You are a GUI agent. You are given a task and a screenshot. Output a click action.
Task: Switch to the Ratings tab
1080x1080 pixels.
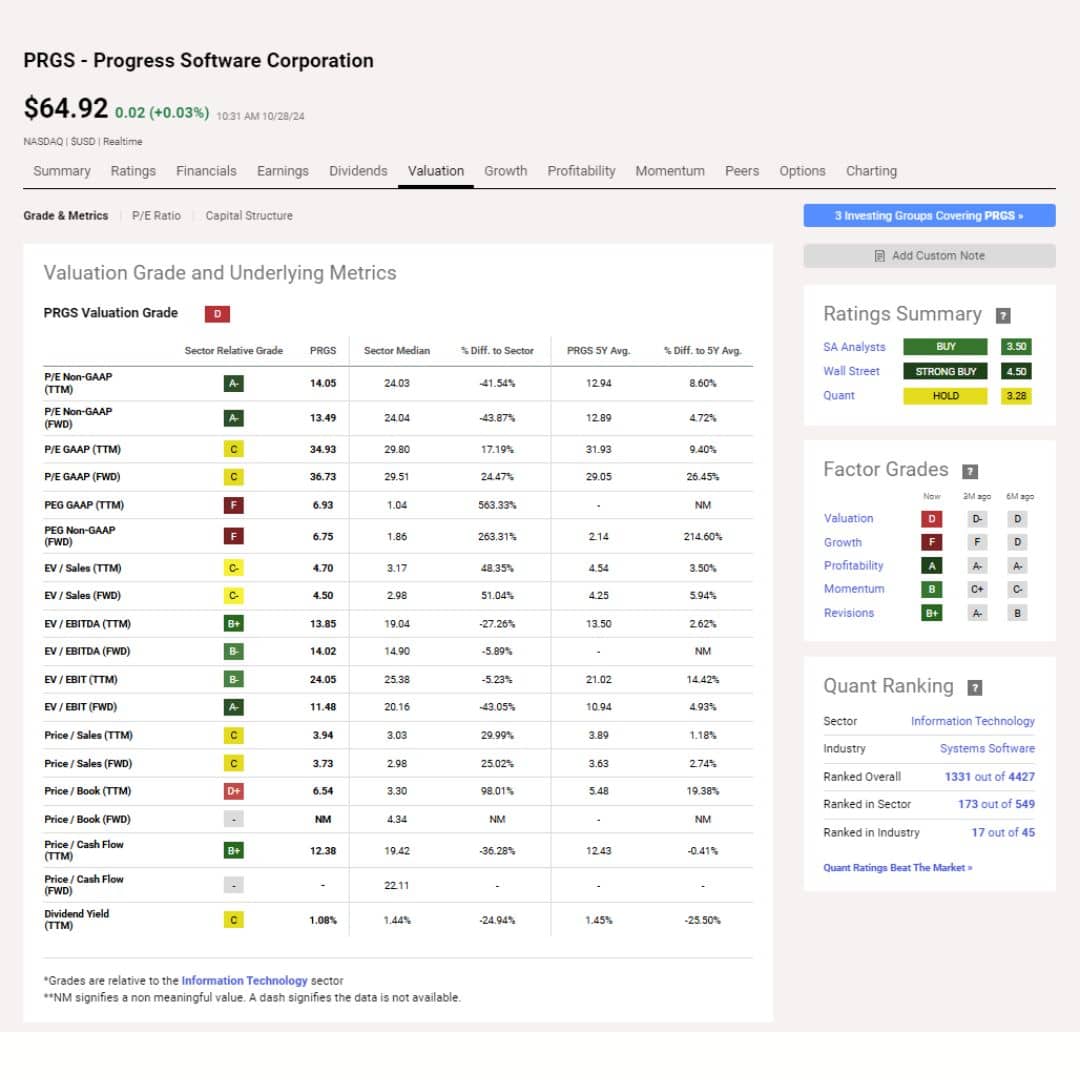point(133,171)
